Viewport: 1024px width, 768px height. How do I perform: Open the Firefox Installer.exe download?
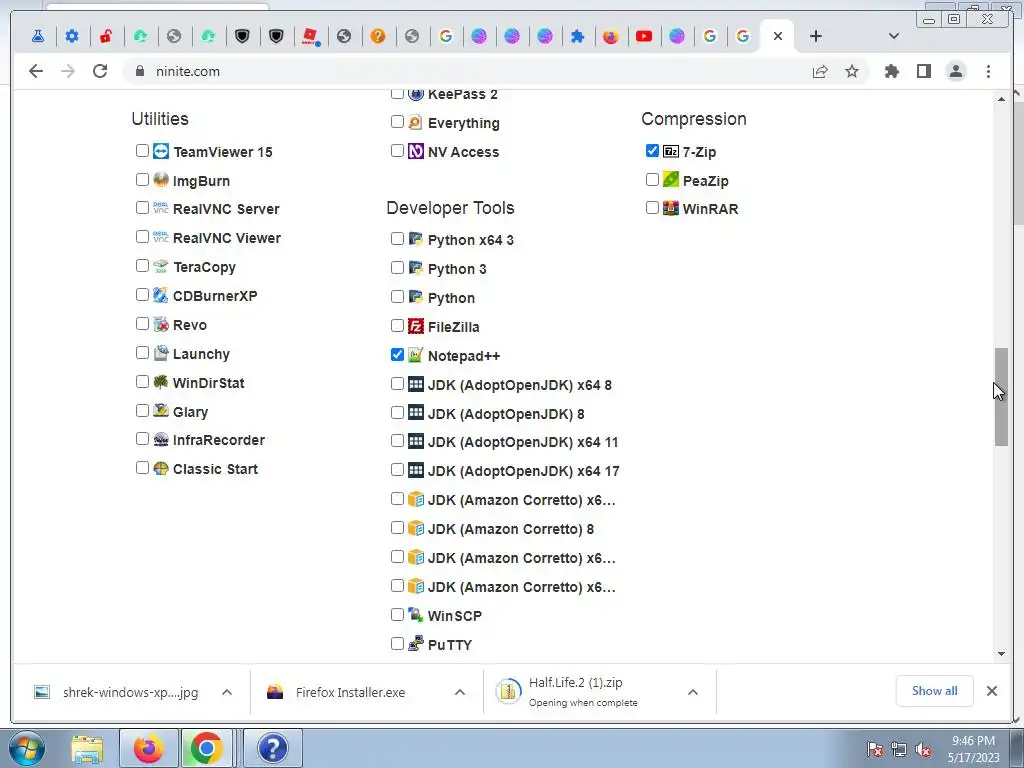pyautogui.click(x=350, y=692)
